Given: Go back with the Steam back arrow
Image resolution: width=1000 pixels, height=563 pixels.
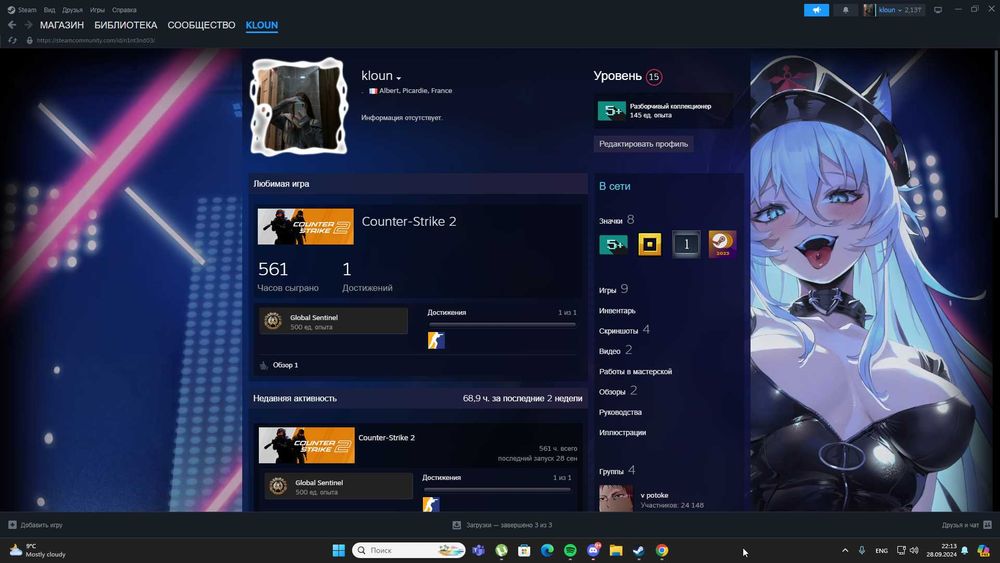Looking at the screenshot, I should point(12,25).
